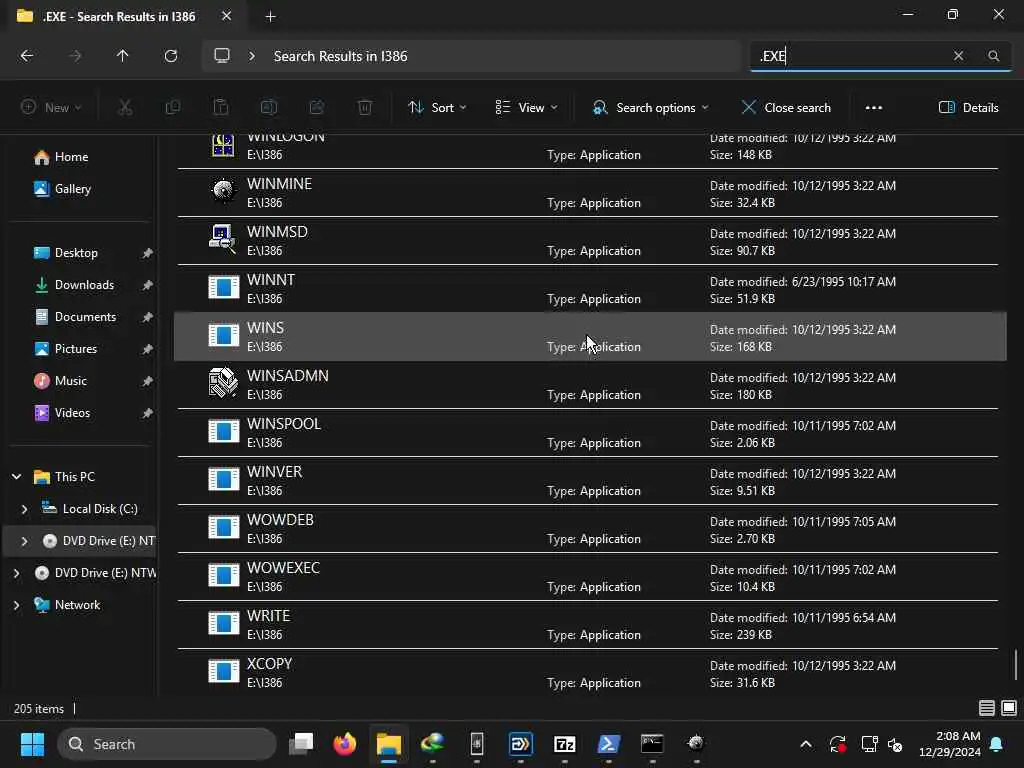Expand the address bar breadcrumb chevron

point(252,56)
